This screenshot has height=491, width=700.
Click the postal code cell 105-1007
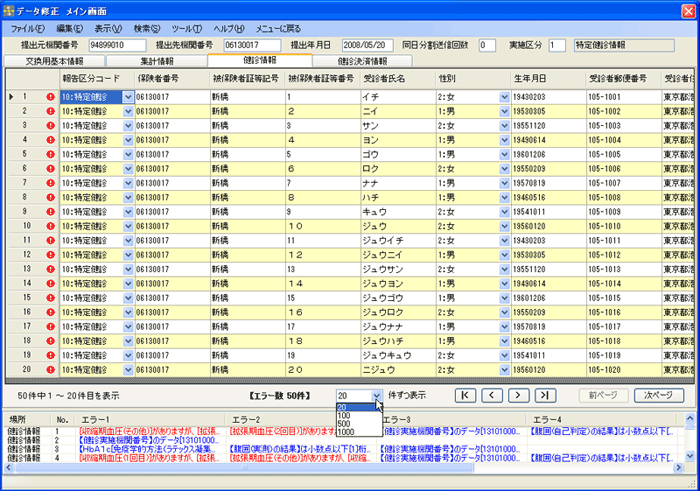tap(624, 183)
